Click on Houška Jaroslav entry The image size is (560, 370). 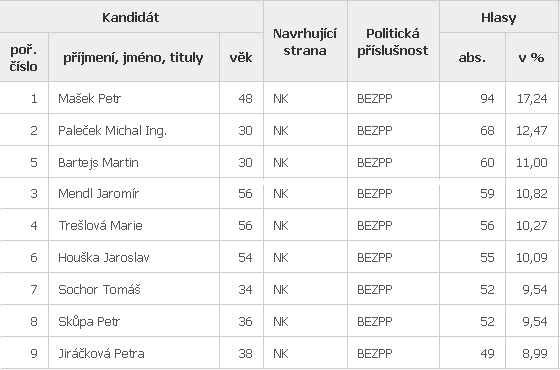(x=104, y=258)
